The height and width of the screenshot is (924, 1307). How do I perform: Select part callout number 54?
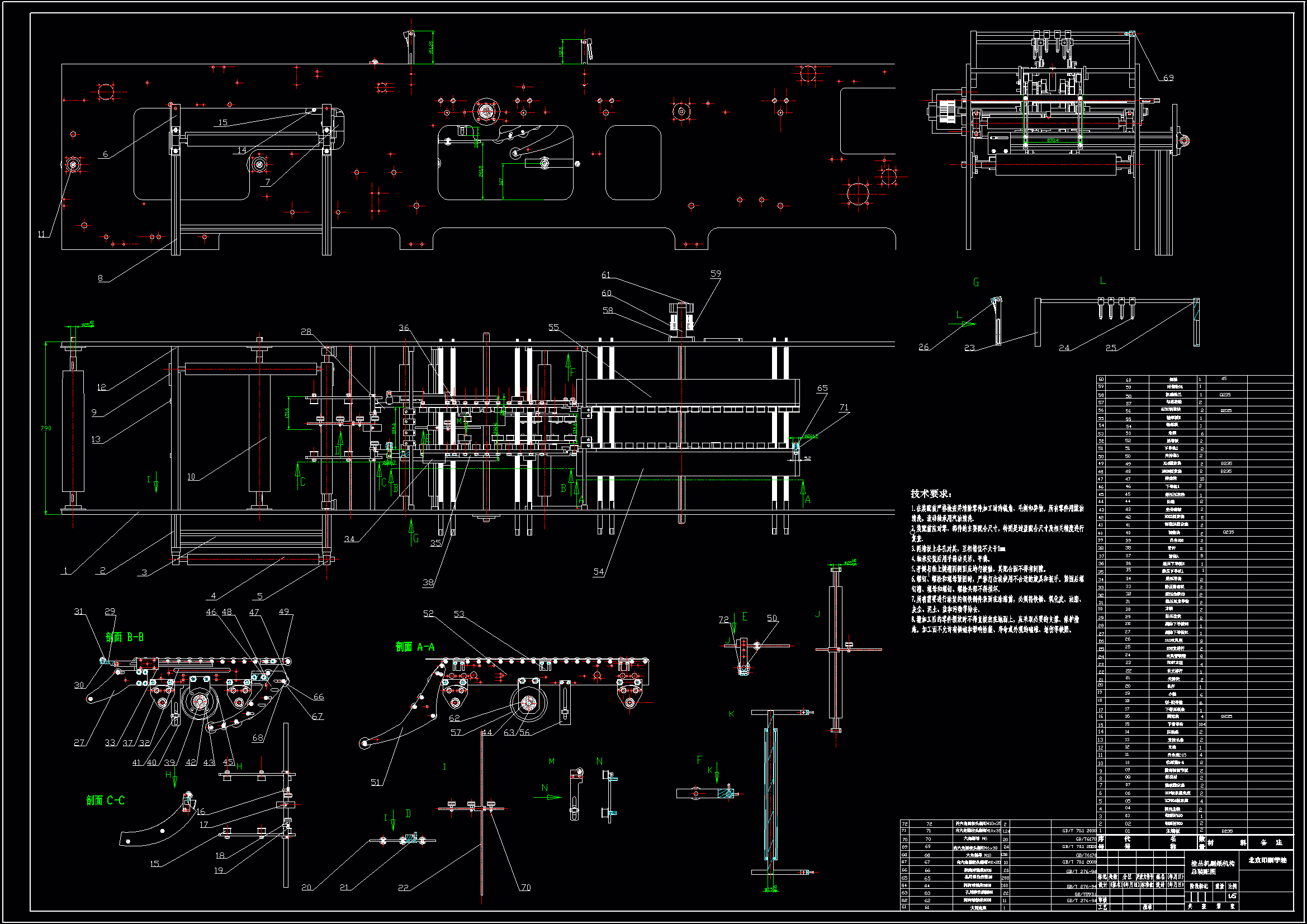click(x=598, y=572)
